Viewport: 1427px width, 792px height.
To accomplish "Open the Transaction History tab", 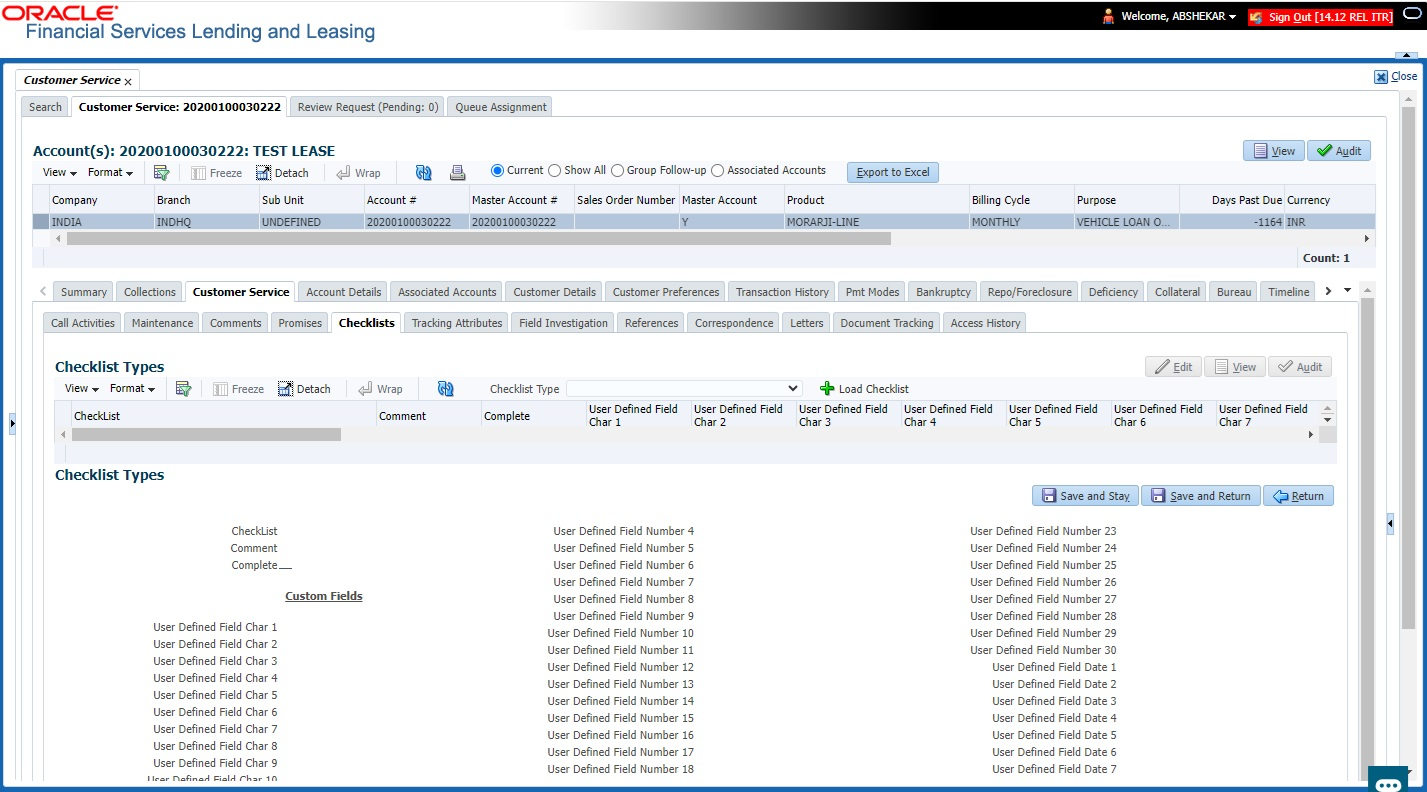I will pos(782,292).
